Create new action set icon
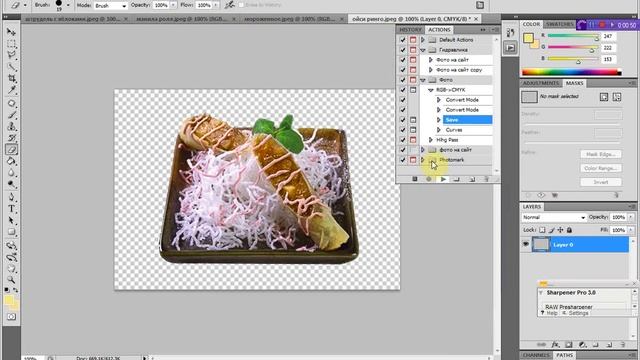 (457, 179)
